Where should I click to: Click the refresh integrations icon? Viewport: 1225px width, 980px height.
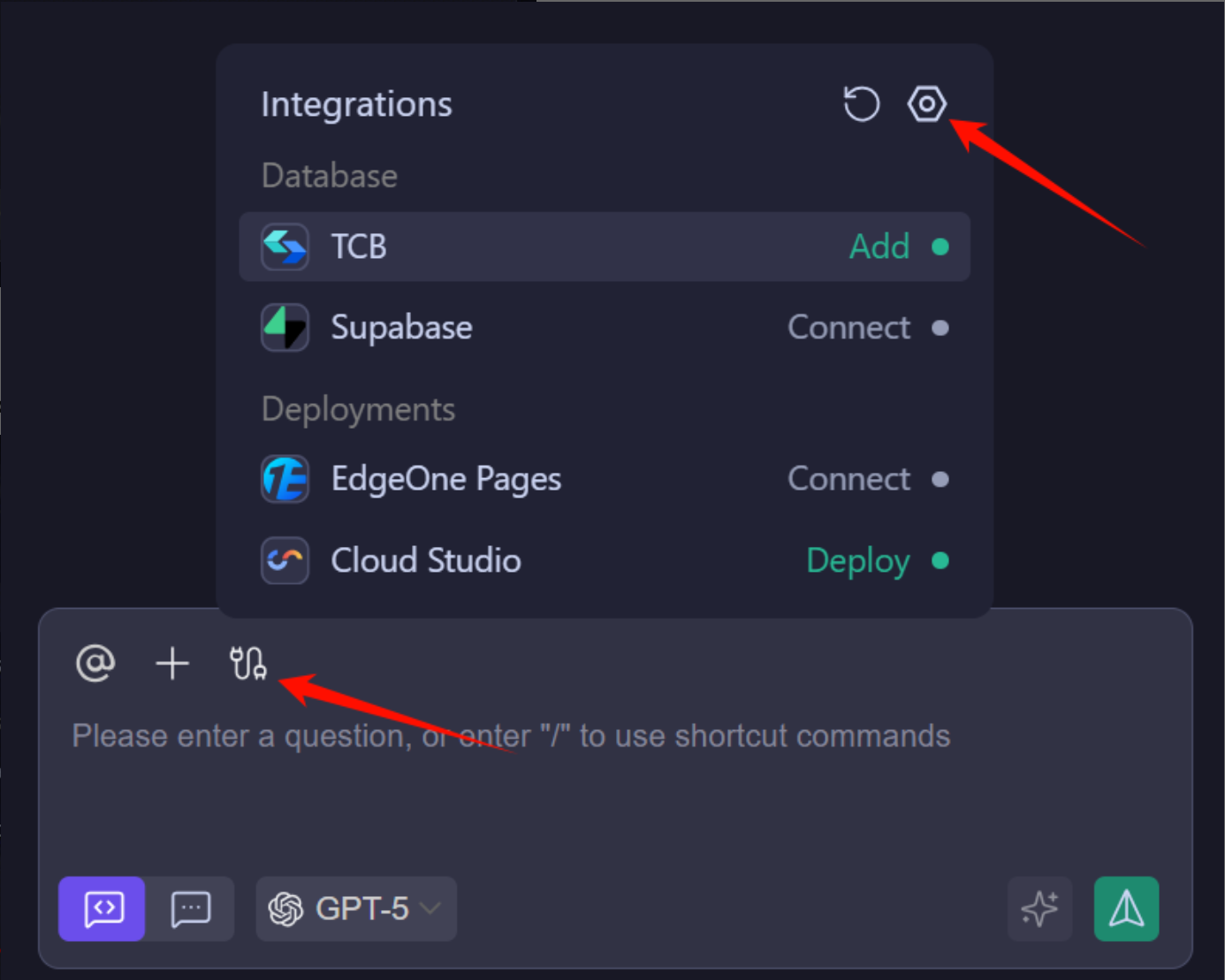point(861,104)
